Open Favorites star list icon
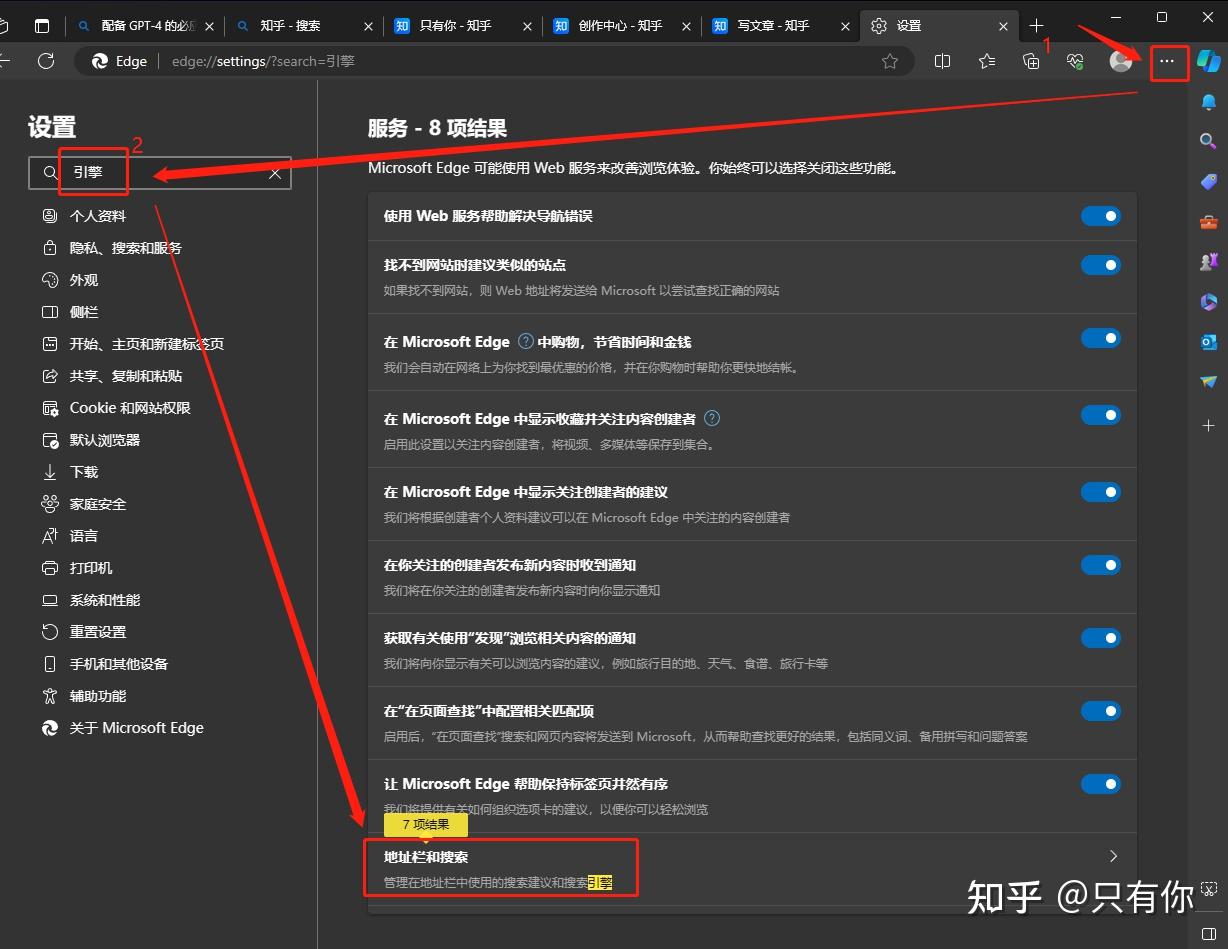This screenshot has height=949, width=1228. point(987,62)
